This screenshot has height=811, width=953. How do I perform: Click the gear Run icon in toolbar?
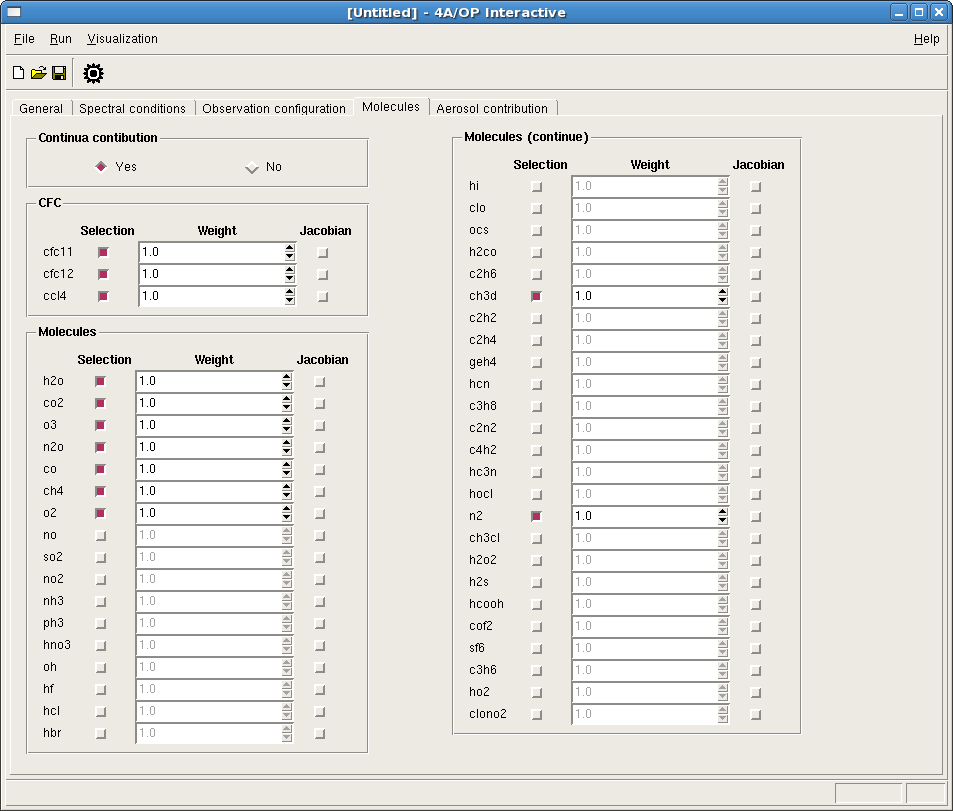(93, 74)
